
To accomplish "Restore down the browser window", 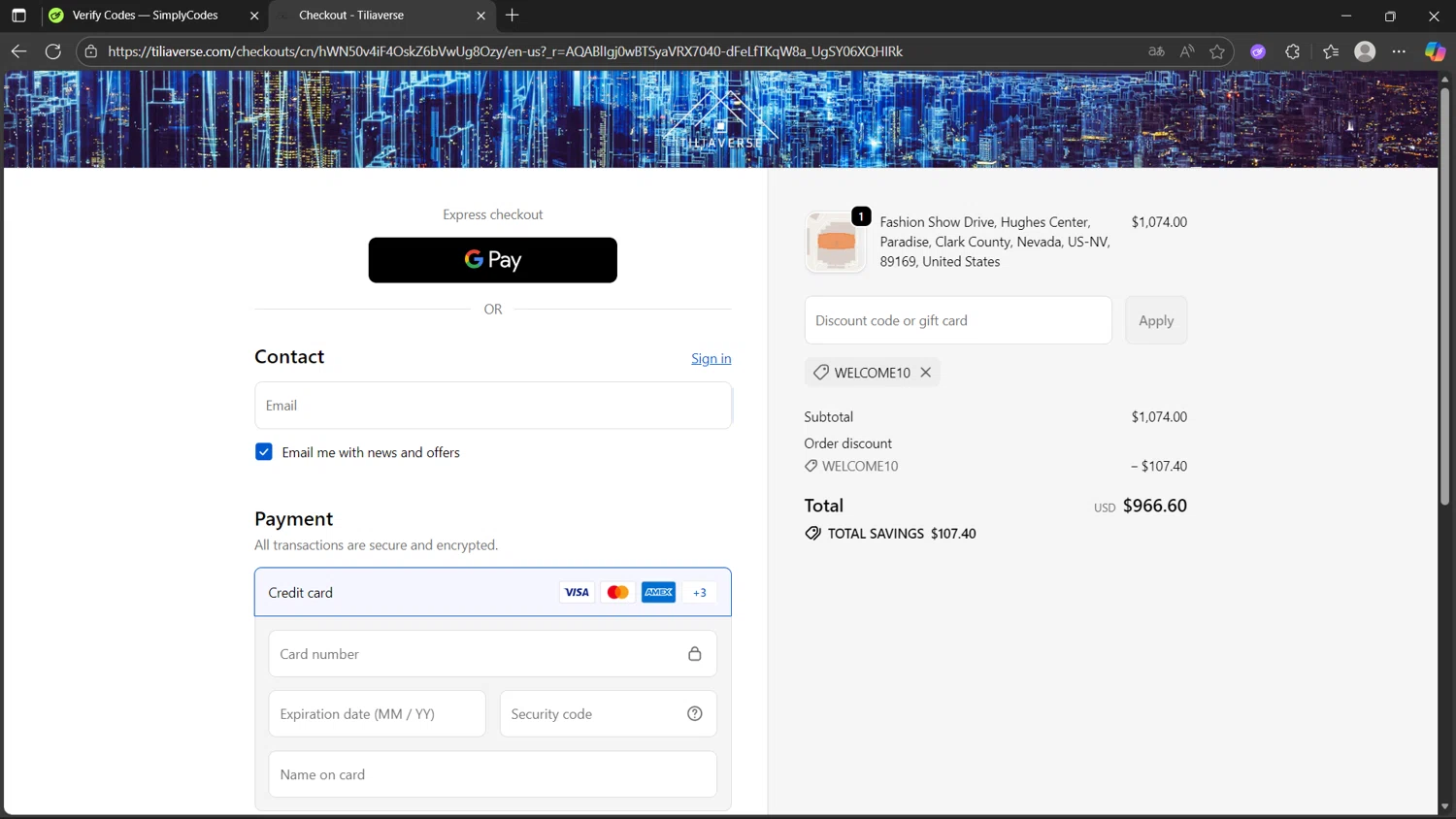I will 1390,16.
